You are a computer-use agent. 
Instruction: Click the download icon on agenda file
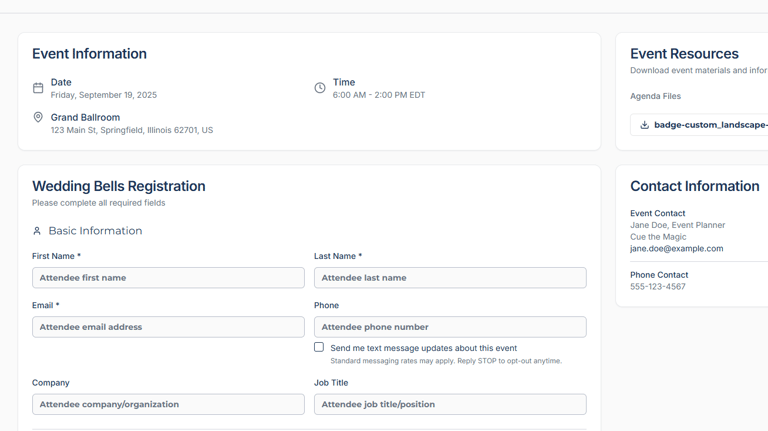644,125
